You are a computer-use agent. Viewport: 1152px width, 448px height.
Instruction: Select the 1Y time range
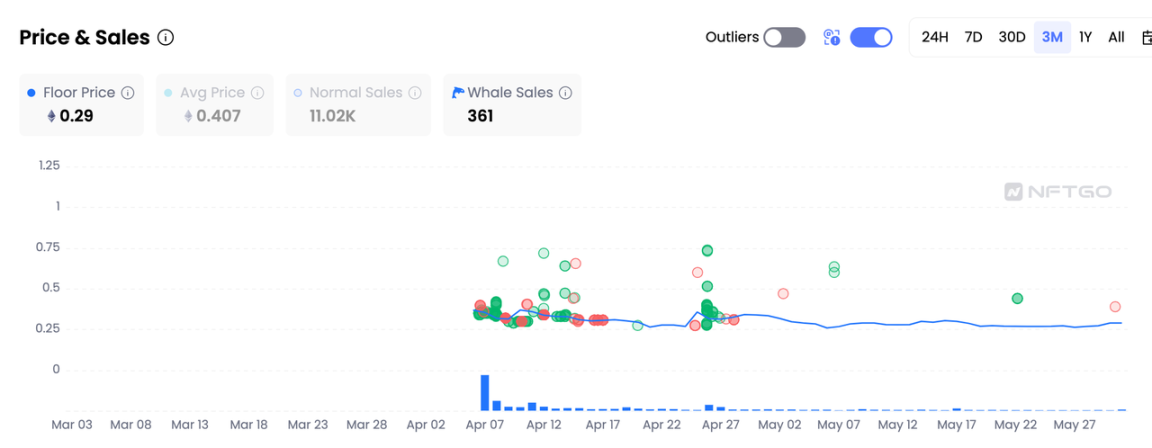1085,38
